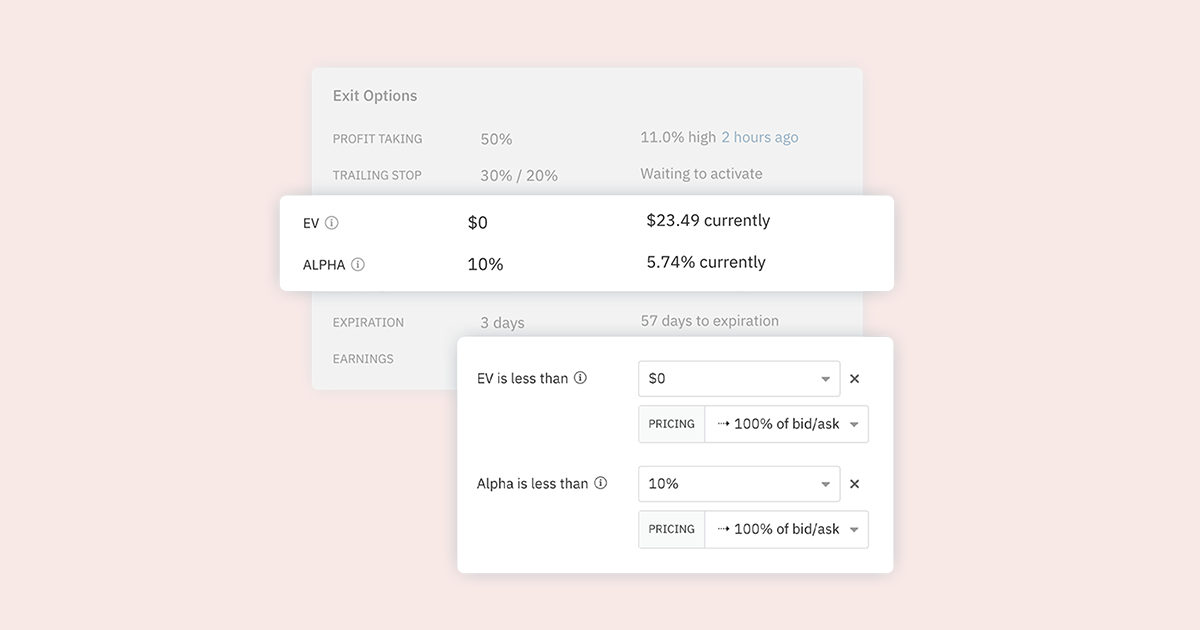The width and height of the screenshot is (1200, 630).
Task: Select the PRICING badge under the Alpha rule
Action: pos(671,529)
